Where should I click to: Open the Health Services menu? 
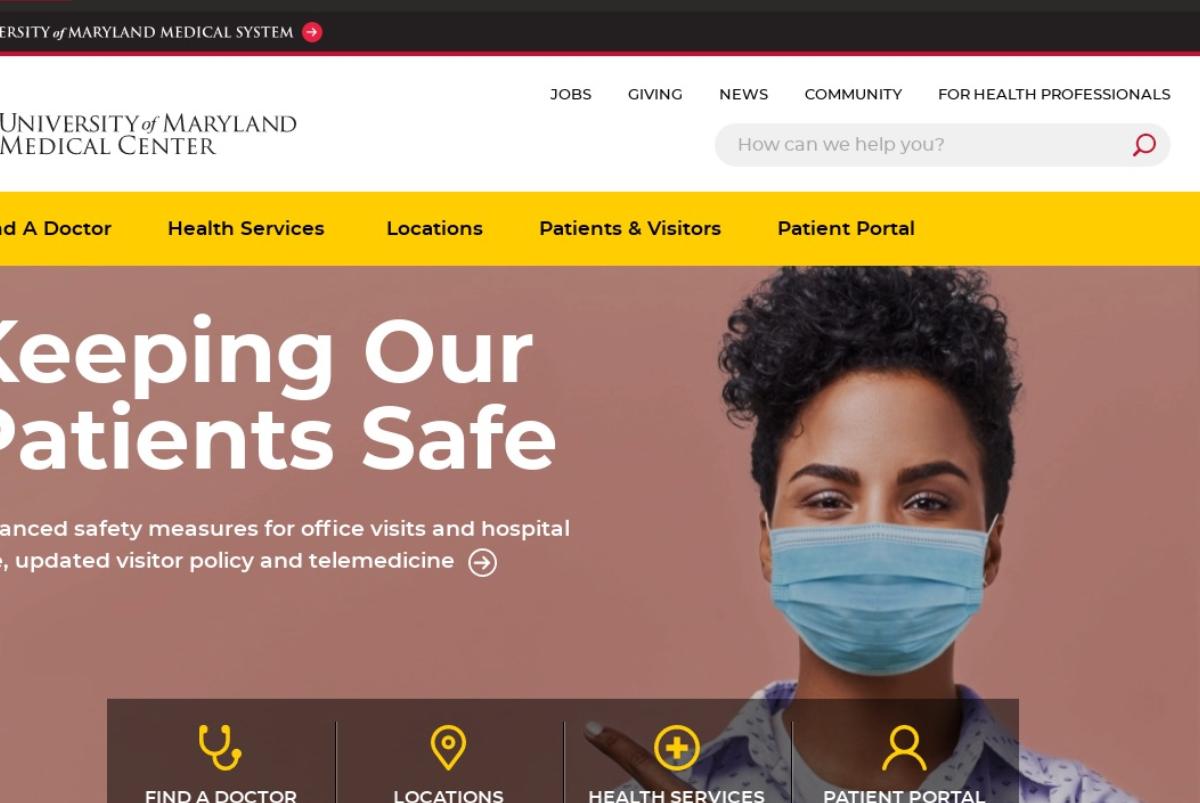(x=246, y=229)
